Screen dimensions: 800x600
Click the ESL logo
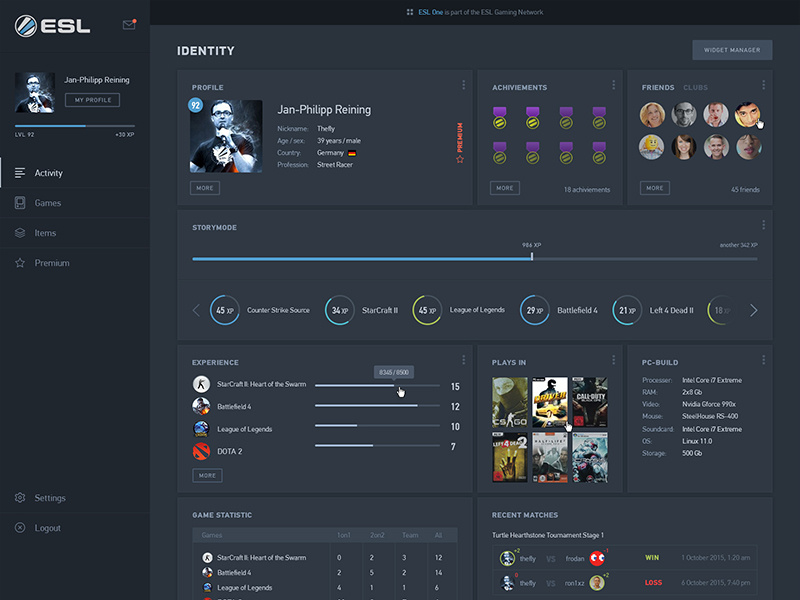pyautogui.click(x=52, y=26)
